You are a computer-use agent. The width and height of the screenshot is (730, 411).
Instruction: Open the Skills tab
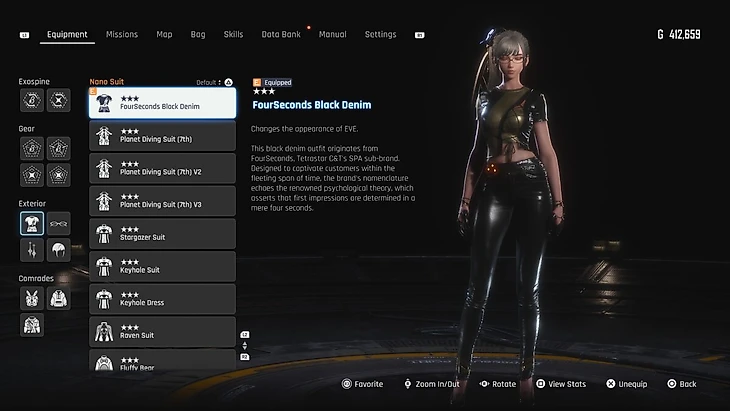pos(233,34)
